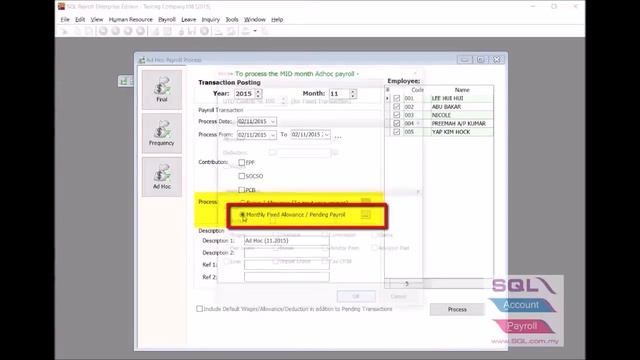Enable Include Default Wages/Allowance/Deduction checkbox
Screen dimensions: 640x360
[x=199, y=309]
